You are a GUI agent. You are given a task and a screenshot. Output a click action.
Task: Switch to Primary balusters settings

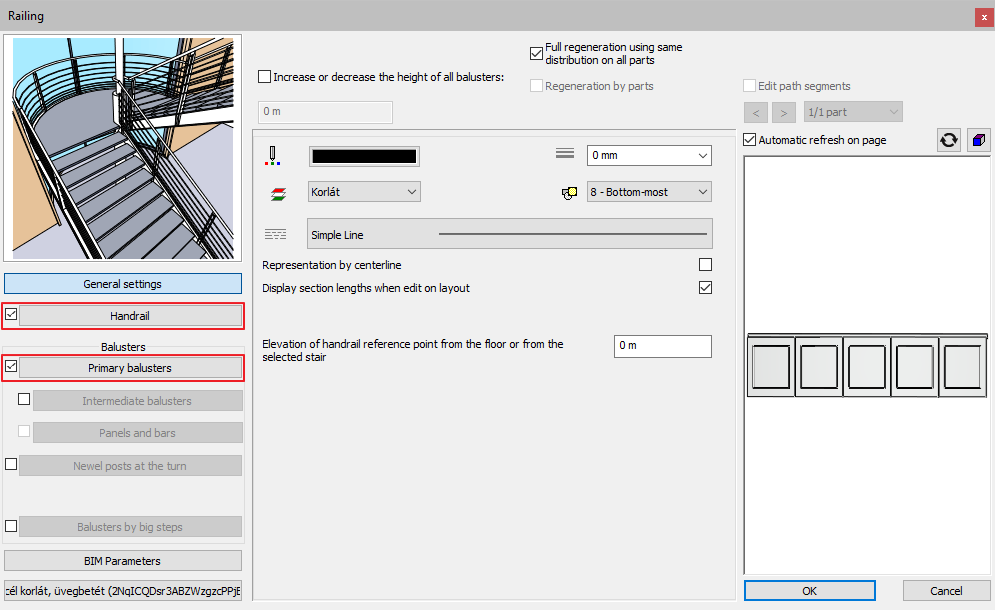point(131,368)
